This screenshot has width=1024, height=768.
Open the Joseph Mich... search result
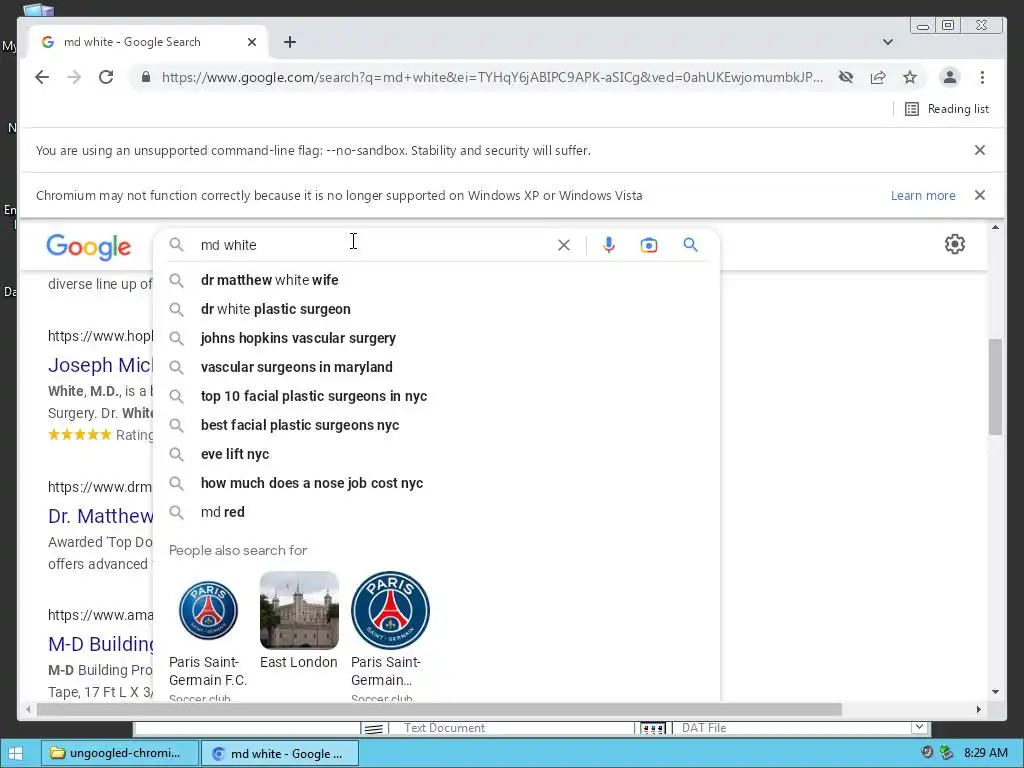click(101, 365)
